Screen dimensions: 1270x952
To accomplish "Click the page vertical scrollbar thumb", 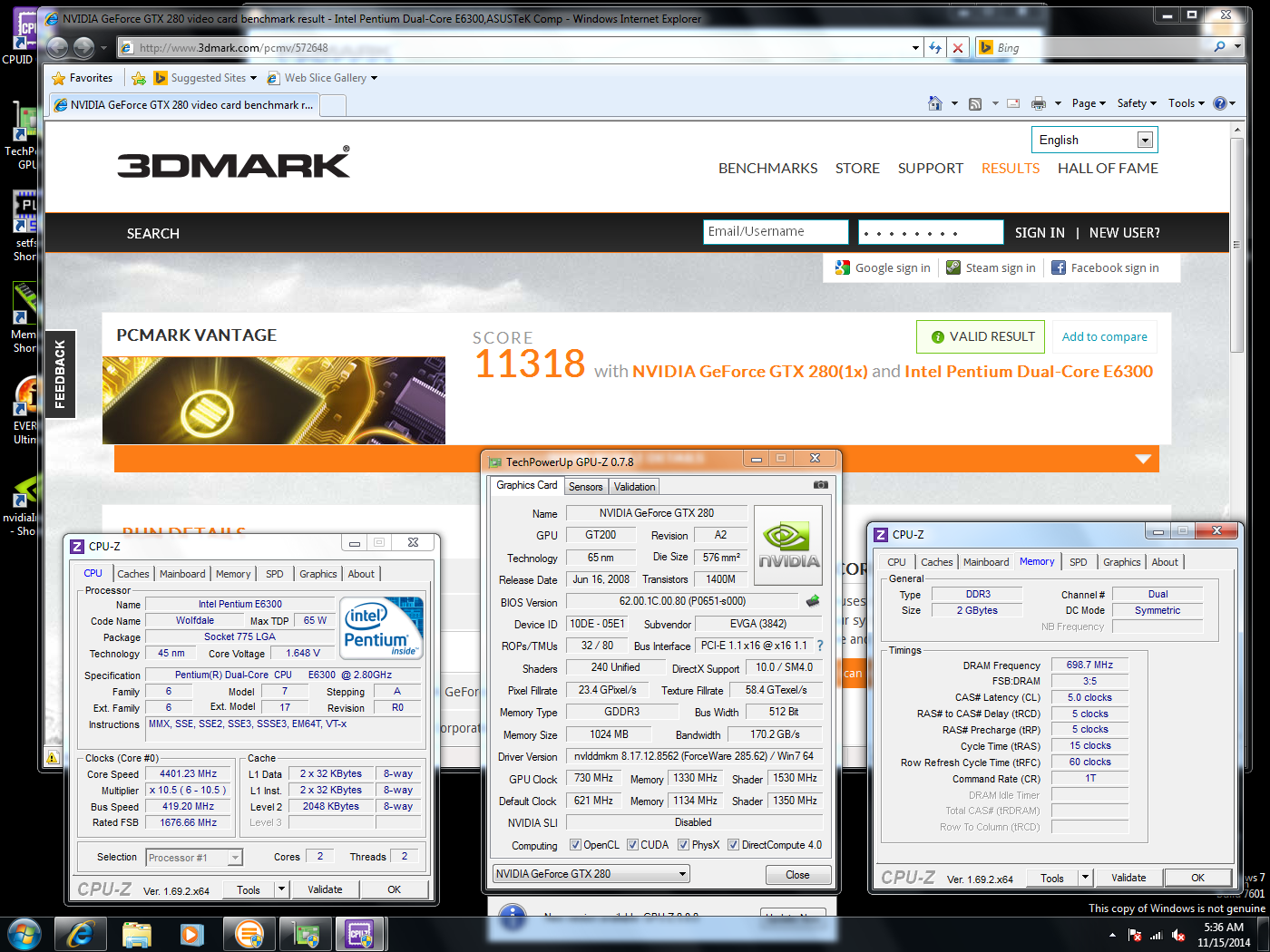I will click(x=1236, y=245).
